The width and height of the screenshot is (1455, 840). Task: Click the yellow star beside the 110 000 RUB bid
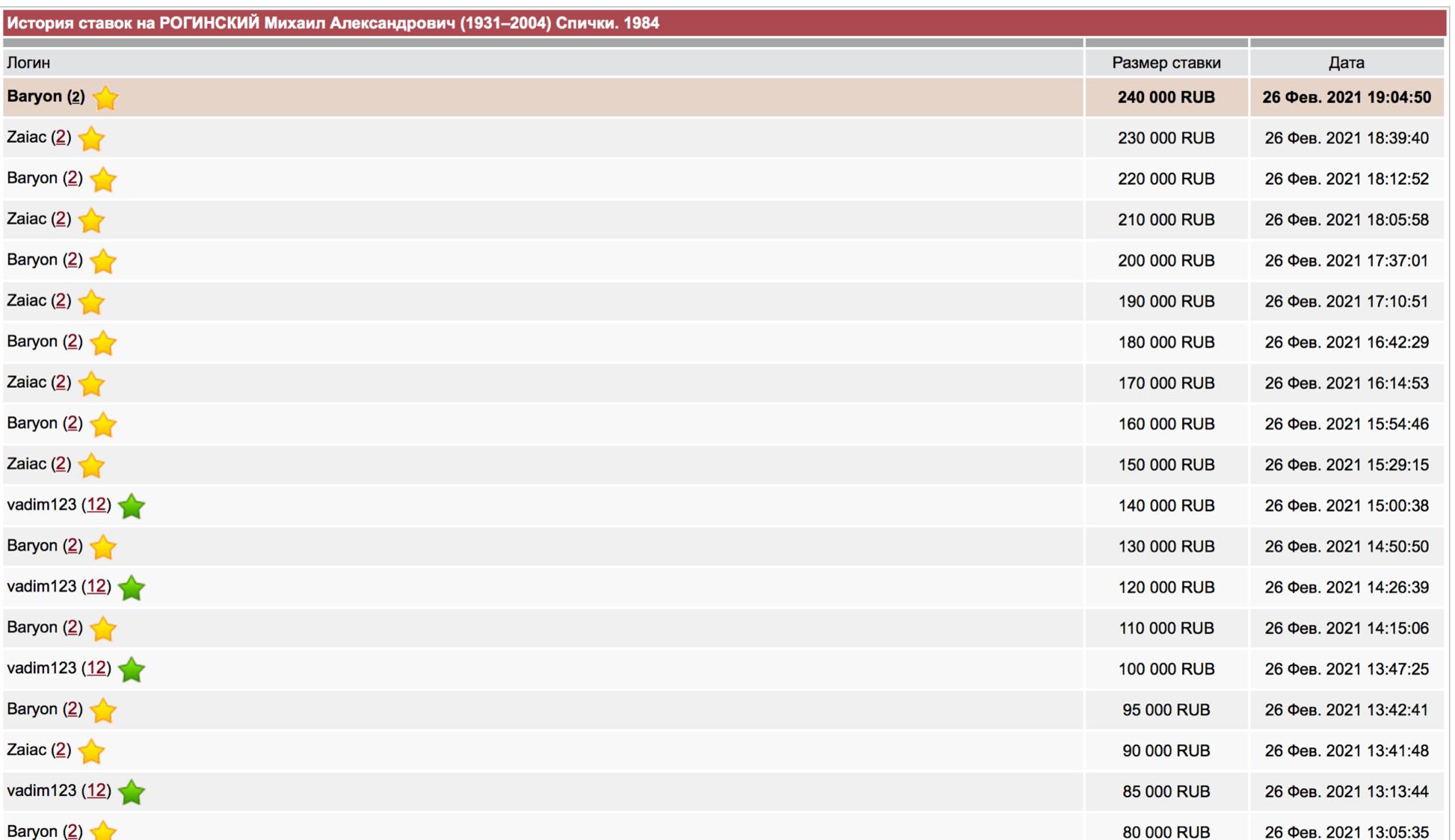(x=102, y=629)
